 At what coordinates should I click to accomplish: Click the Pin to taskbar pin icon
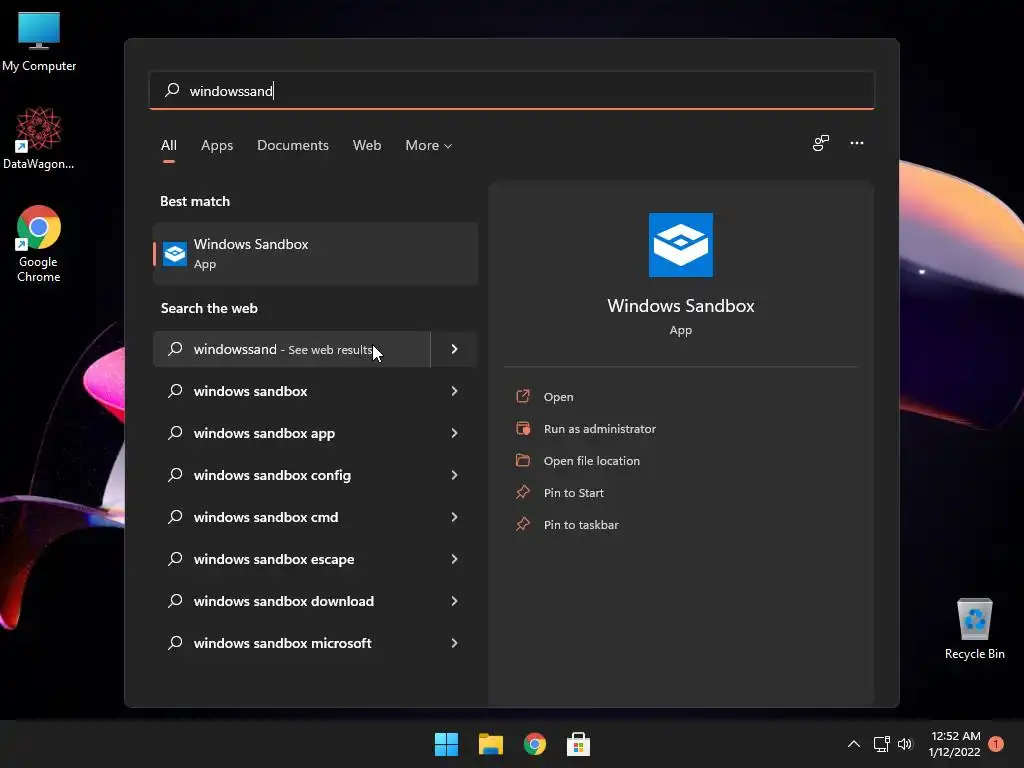pos(523,524)
